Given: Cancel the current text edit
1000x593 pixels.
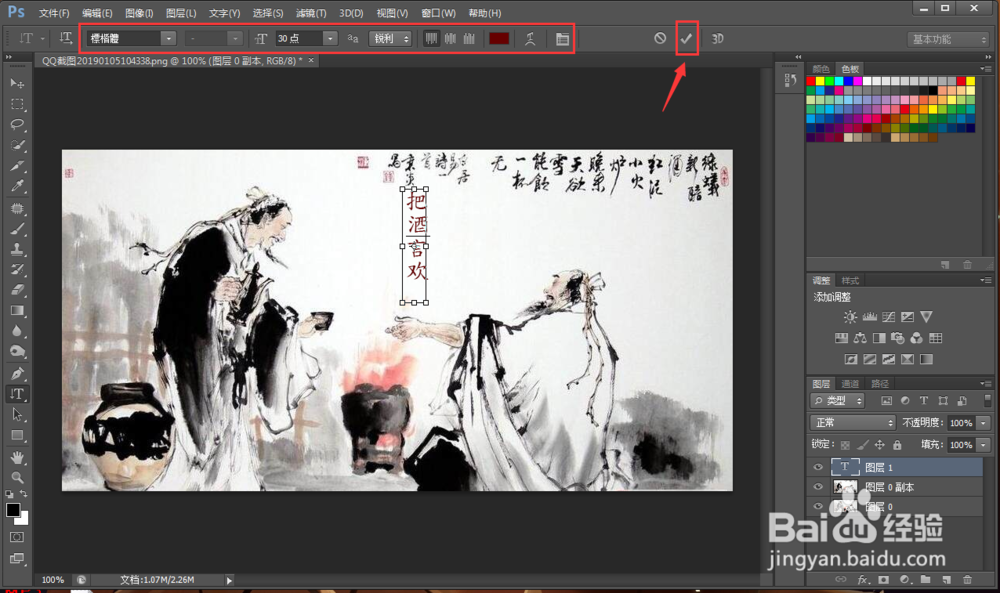Looking at the screenshot, I should tap(660, 38).
